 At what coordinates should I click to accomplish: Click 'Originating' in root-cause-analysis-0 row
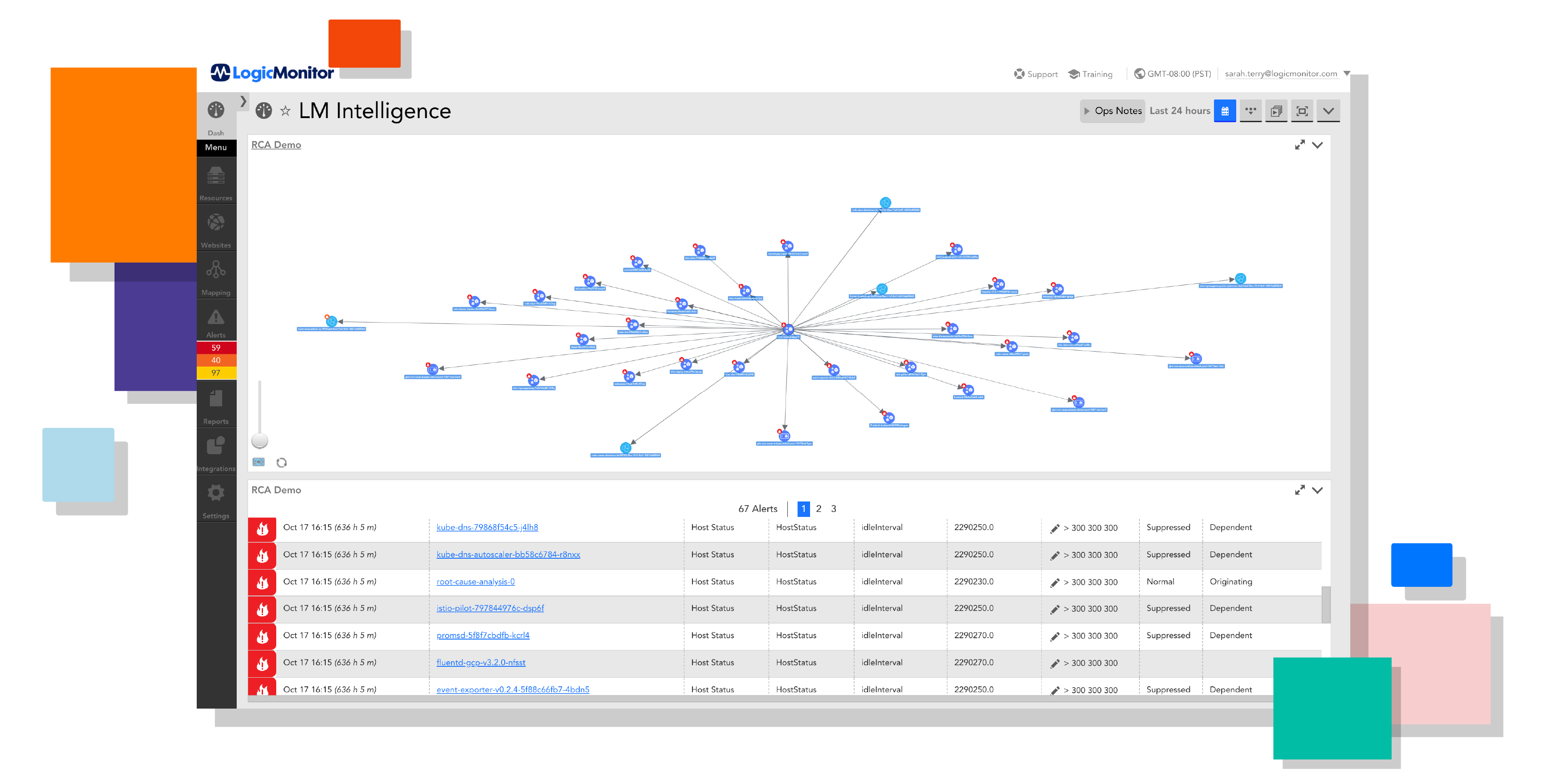tap(1230, 581)
